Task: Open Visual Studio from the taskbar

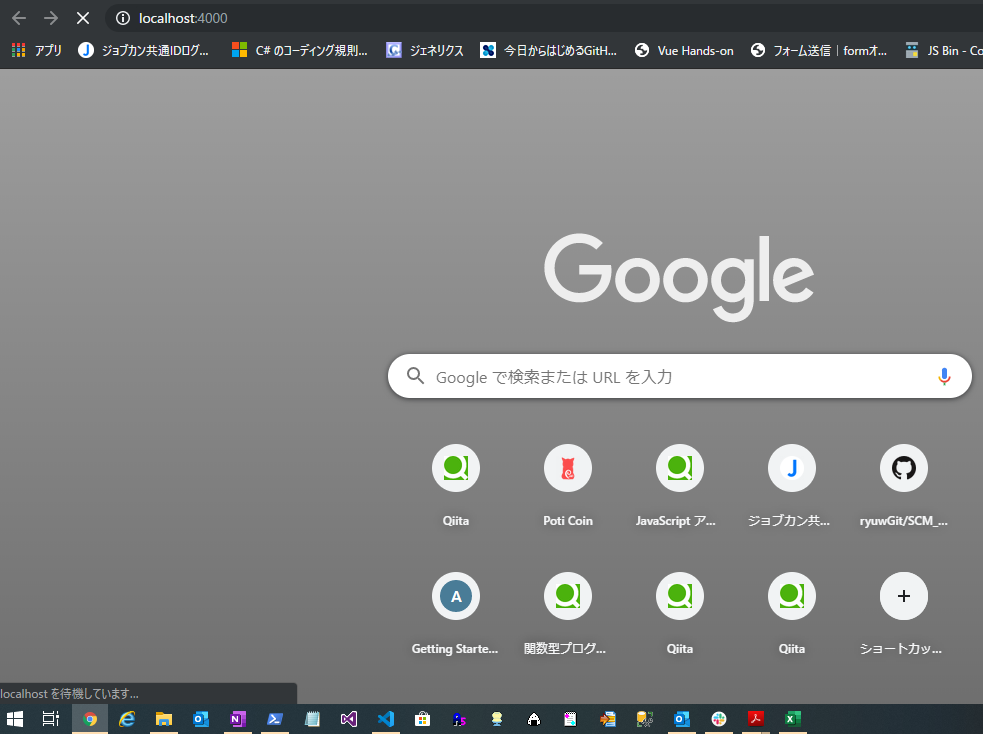Action: [349, 719]
